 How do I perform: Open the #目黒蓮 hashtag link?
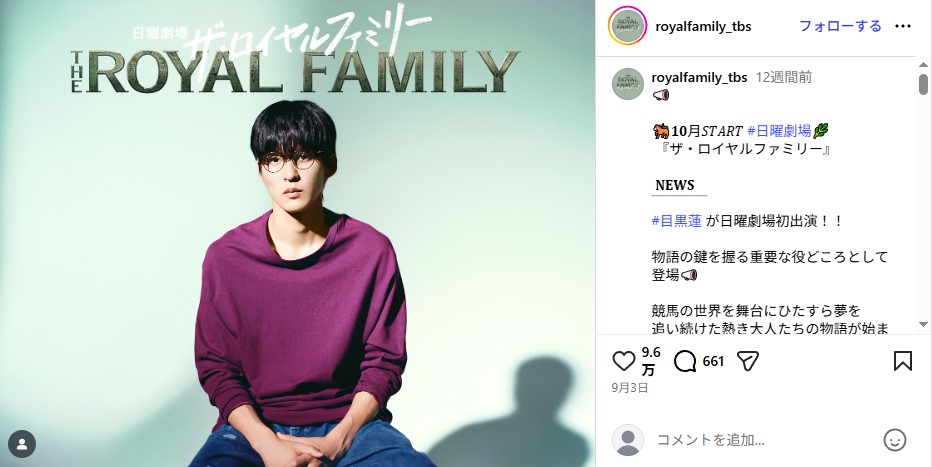pos(676,221)
